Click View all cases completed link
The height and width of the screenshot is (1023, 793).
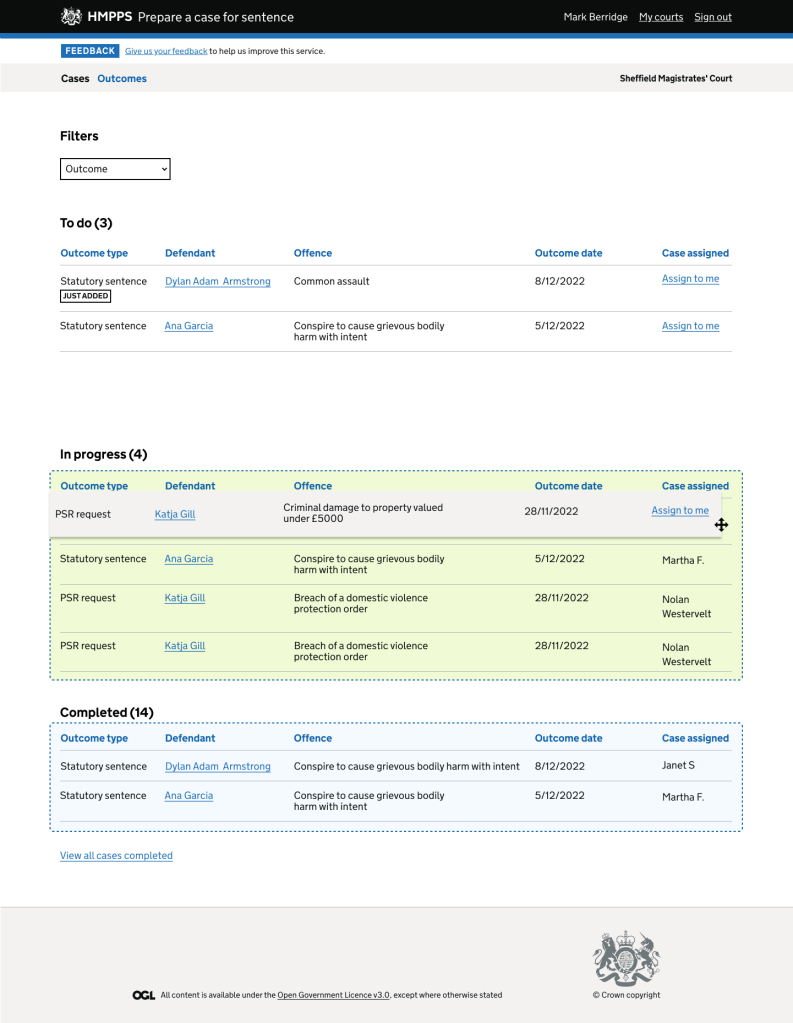click(x=116, y=856)
